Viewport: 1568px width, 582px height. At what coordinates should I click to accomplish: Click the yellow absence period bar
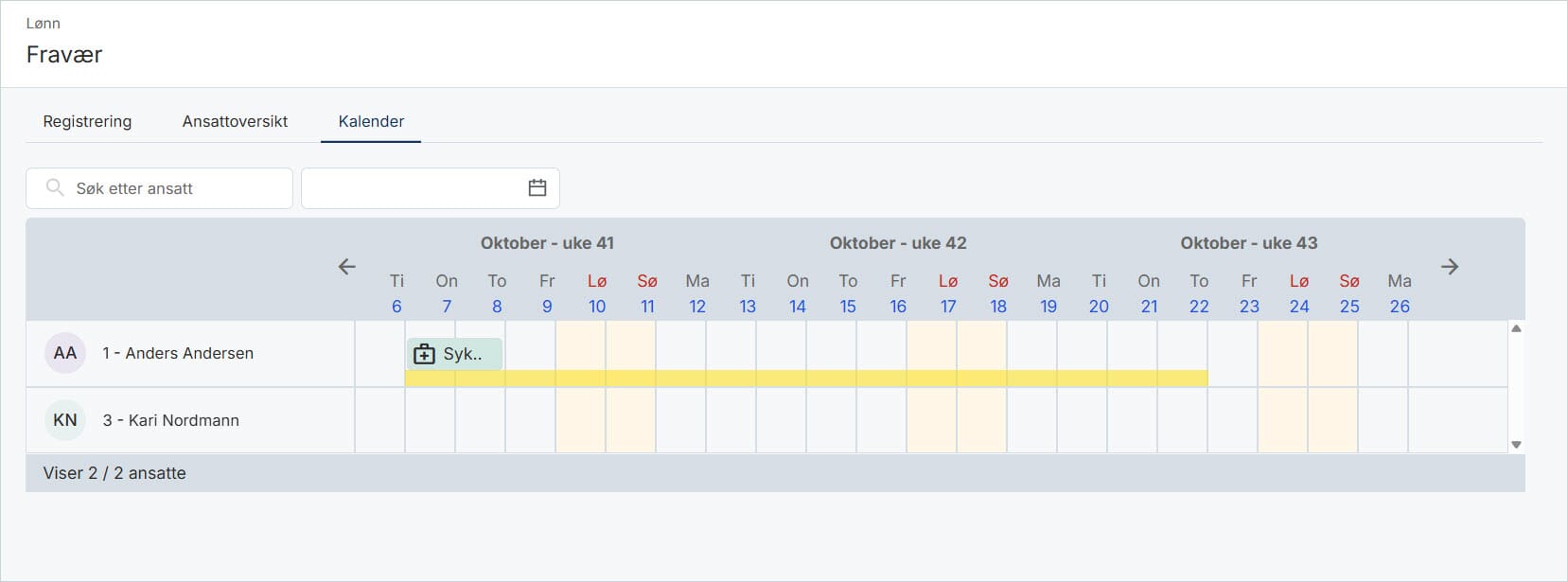pyautogui.click(x=806, y=379)
